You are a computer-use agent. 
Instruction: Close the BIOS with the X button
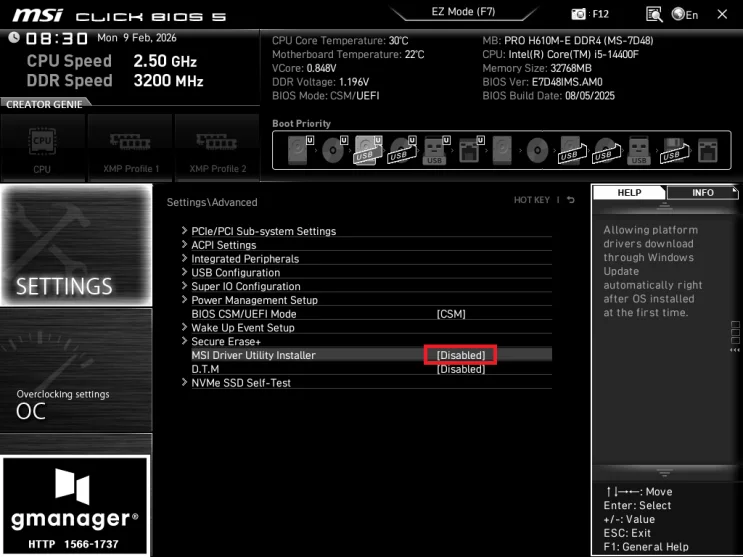point(722,14)
